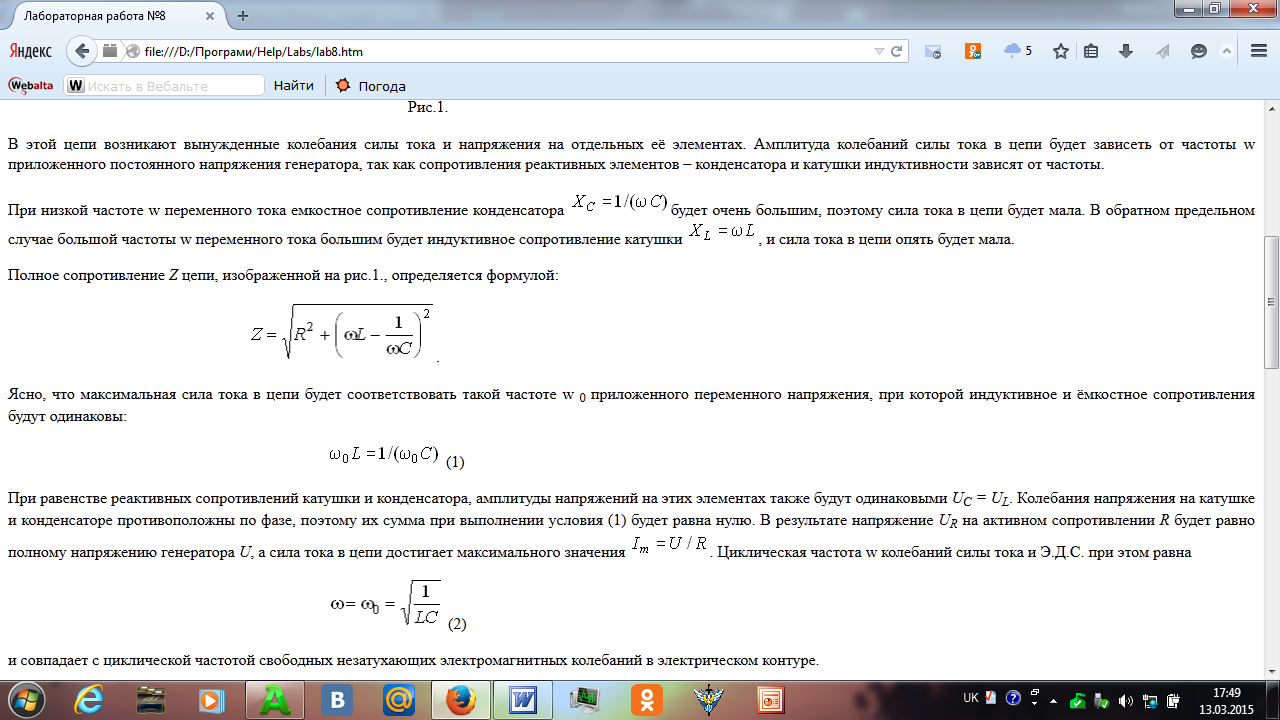This screenshot has height=720, width=1280.
Task: Open the Odnoklassniki toolbar extension icon
Action: (x=973, y=51)
